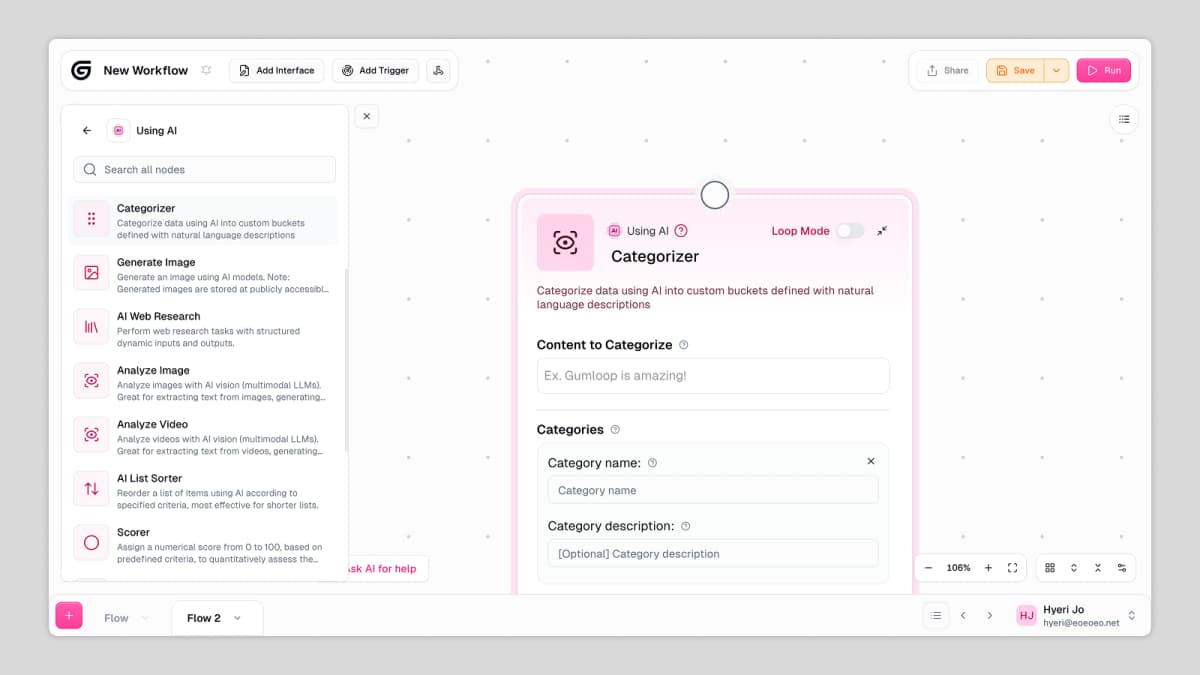Select the Scorer node entry
1200x675 pixels.
coord(204,544)
